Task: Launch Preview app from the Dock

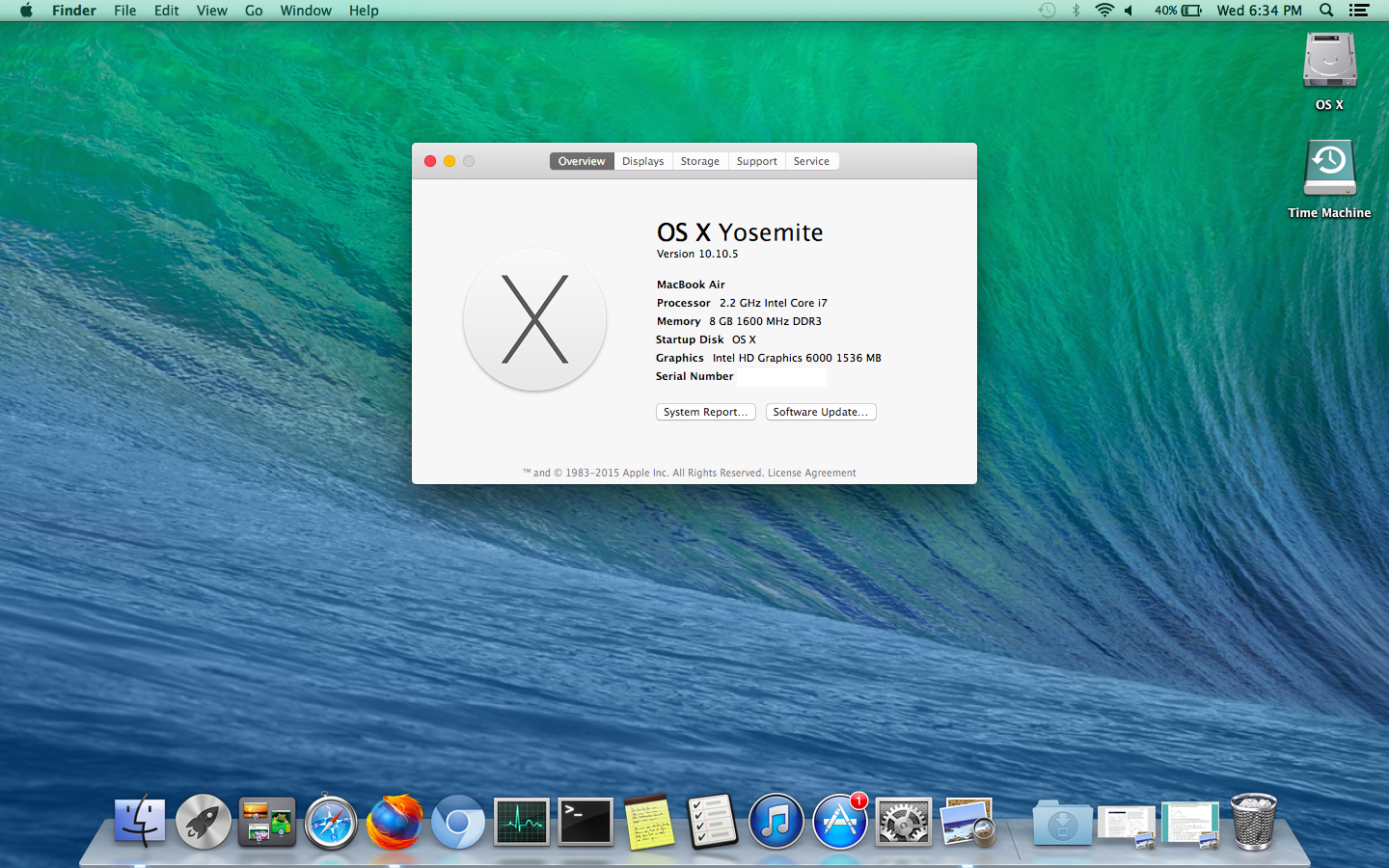Action: click(x=967, y=822)
